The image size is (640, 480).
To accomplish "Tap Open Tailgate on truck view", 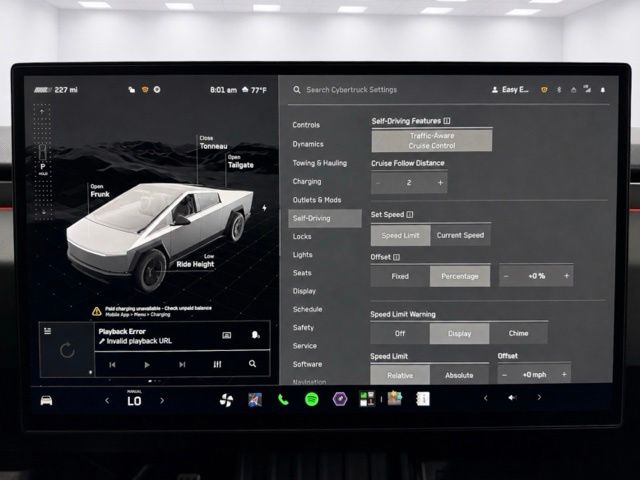I will pos(240,162).
